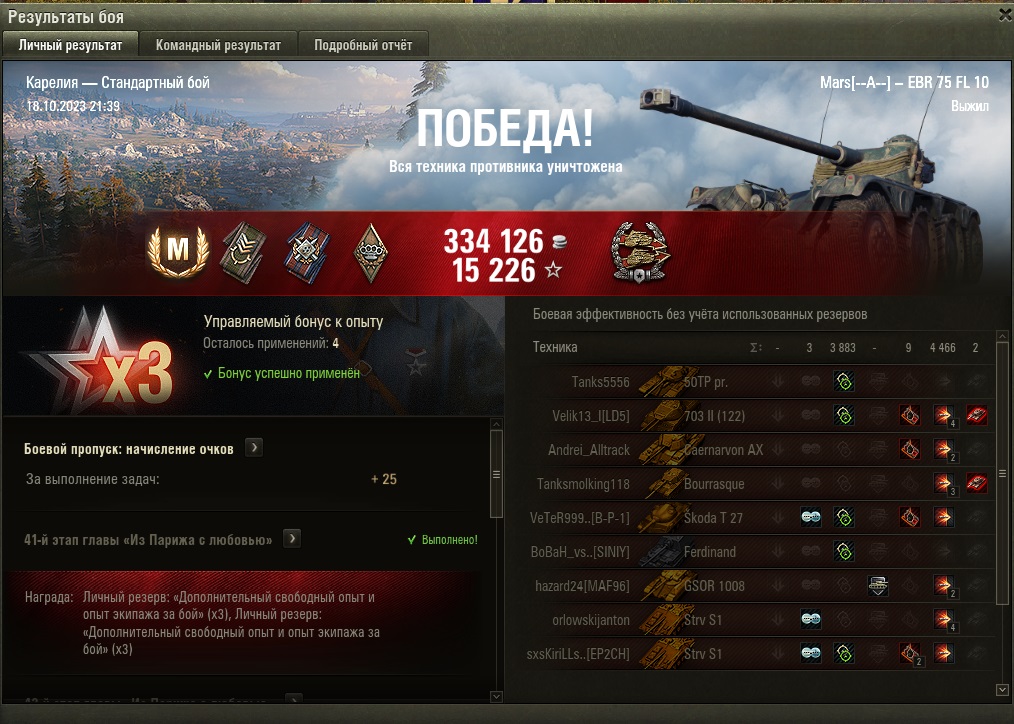Click the tank wreath achievement badge

640,253
